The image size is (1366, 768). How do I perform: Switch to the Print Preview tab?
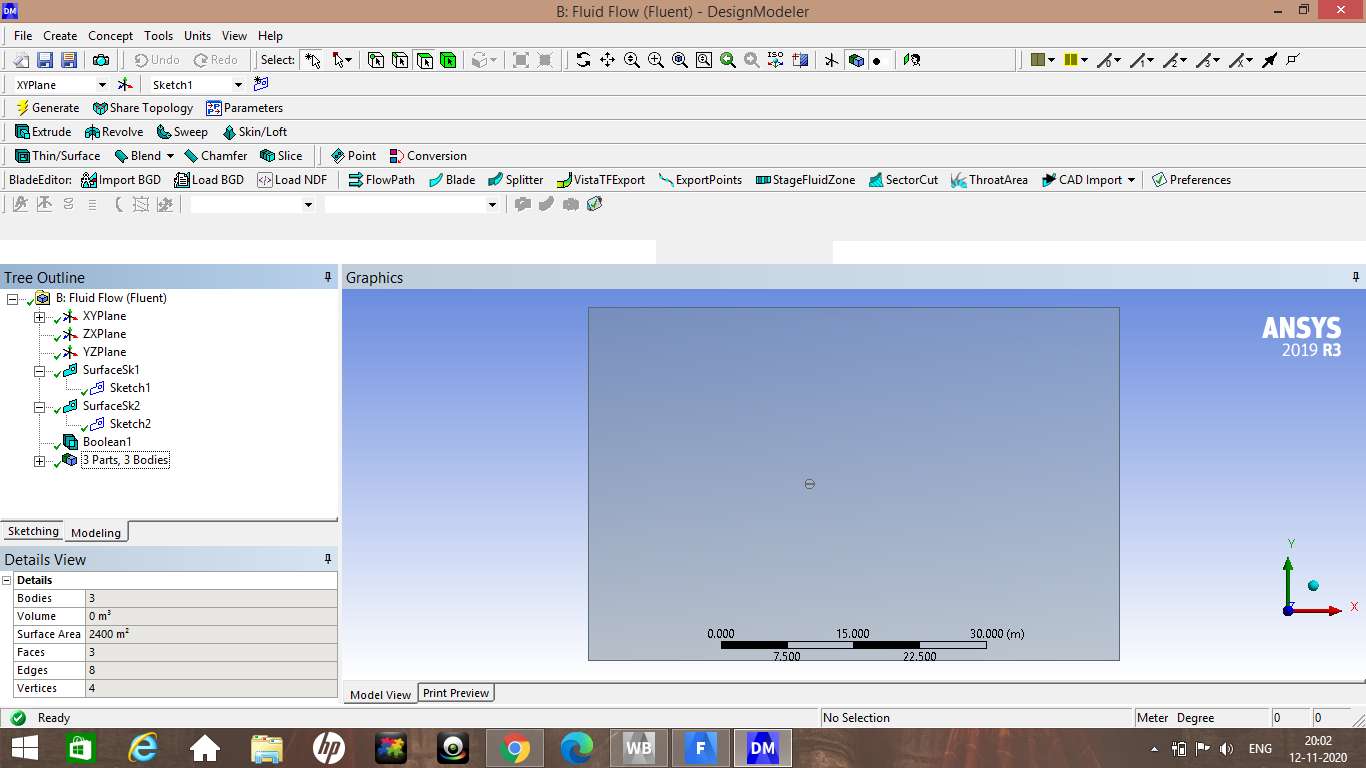click(456, 693)
